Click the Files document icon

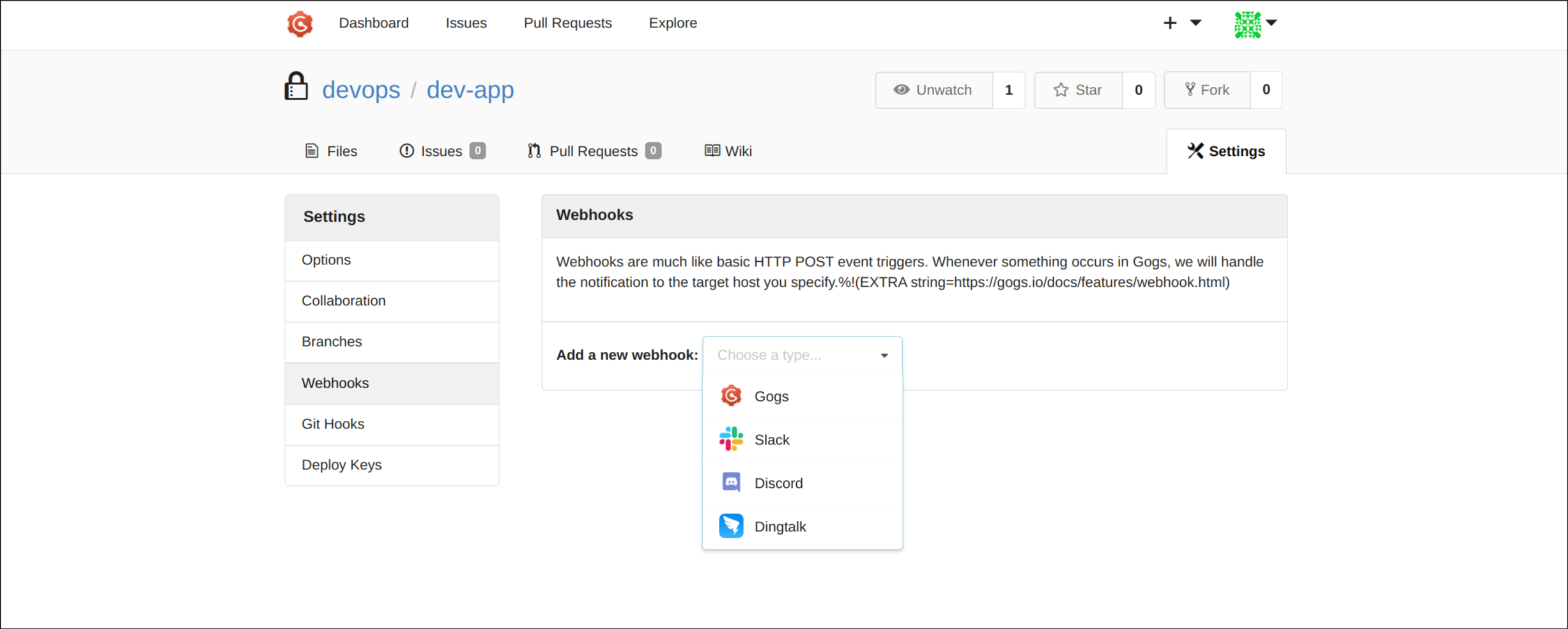[311, 151]
